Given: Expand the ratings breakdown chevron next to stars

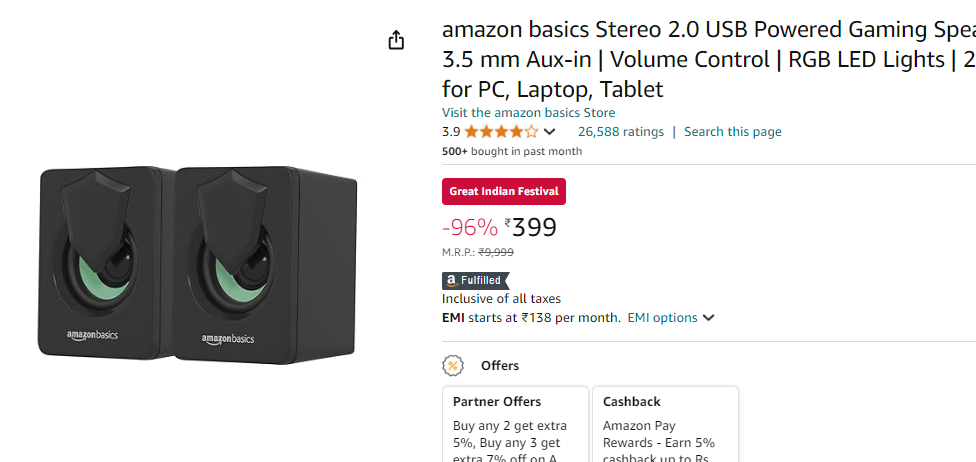Looking at the screenshot, I should click(549, 132).
